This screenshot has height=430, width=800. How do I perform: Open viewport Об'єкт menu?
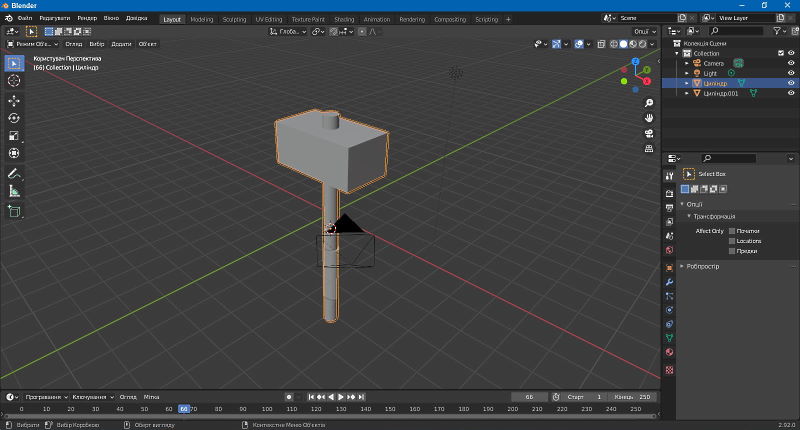click(x=148, y=44)
